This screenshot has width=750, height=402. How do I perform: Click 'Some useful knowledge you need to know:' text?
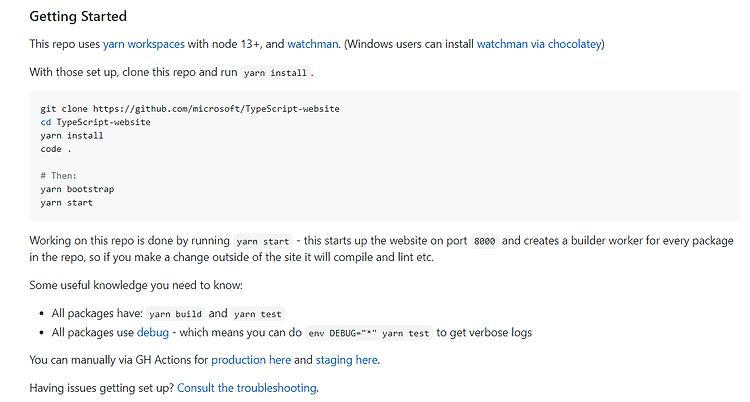click(136, 285)
